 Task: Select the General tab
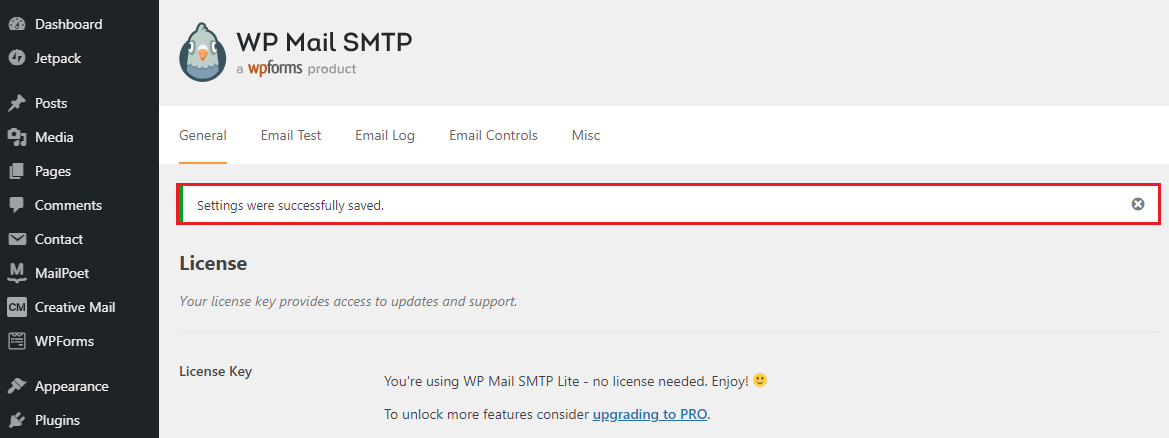click(203, 135)
